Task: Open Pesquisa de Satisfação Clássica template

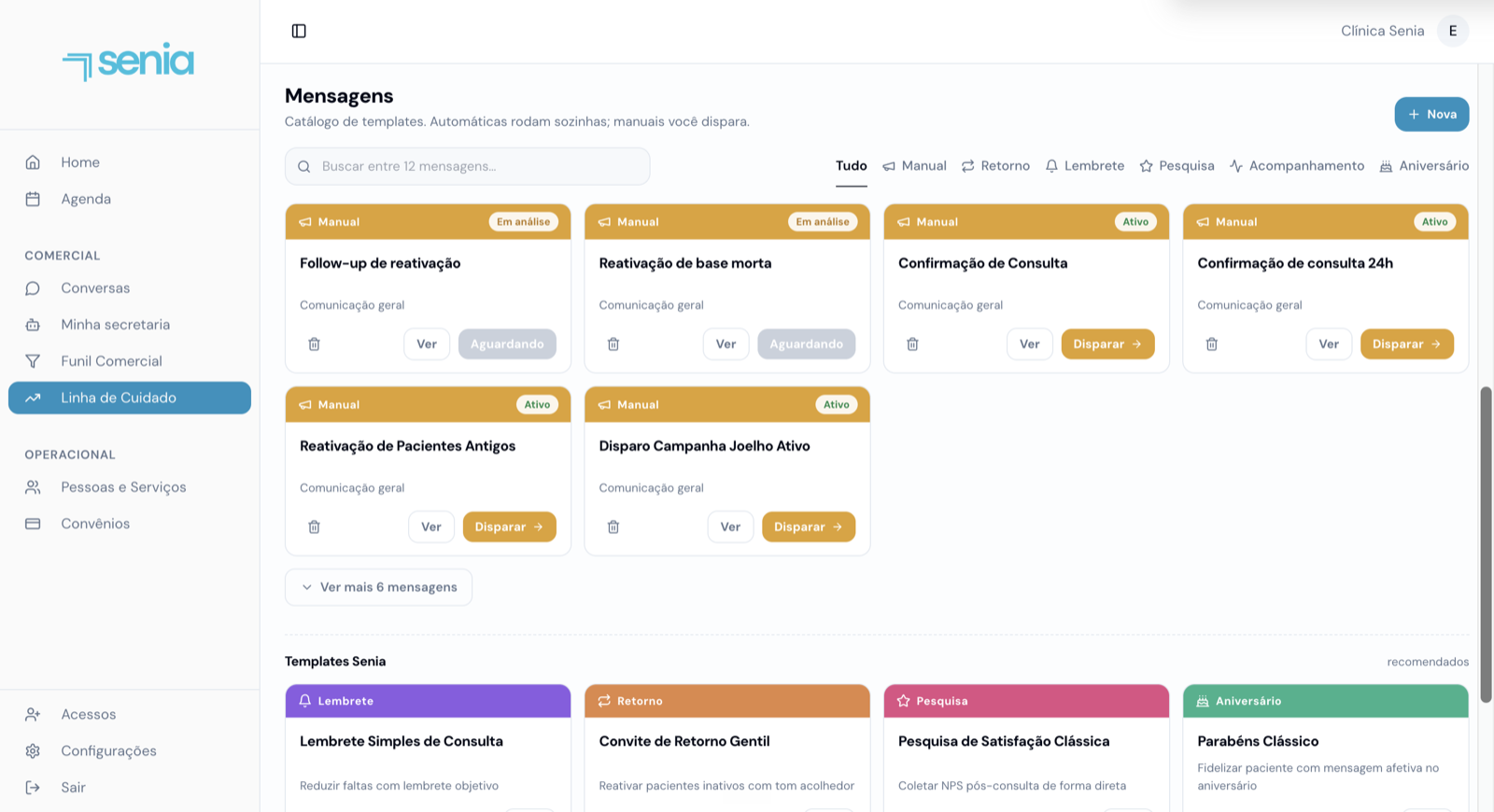Action: pos(1004,741)
